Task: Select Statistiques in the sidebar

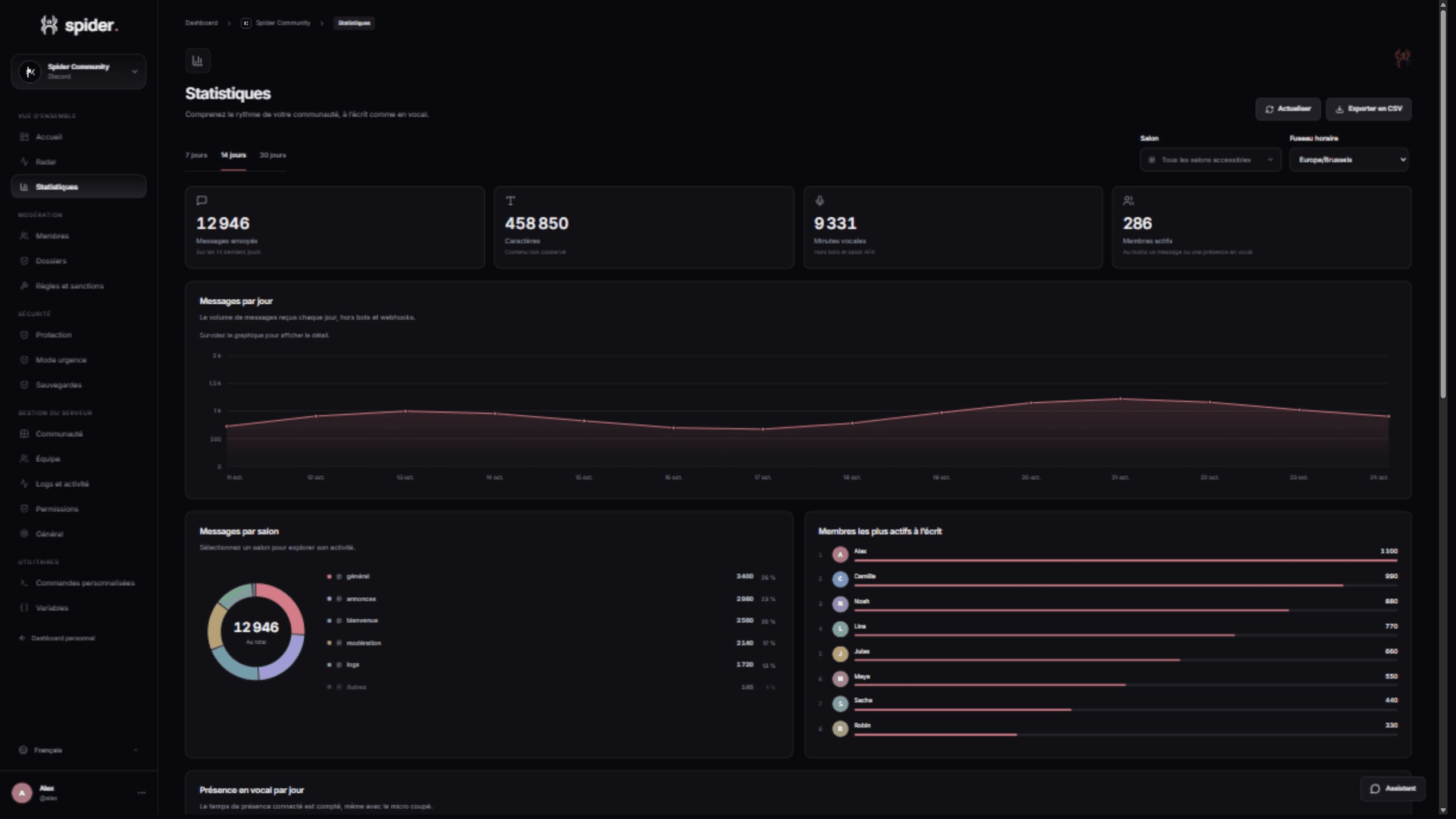Action: (x=78, y=187)
